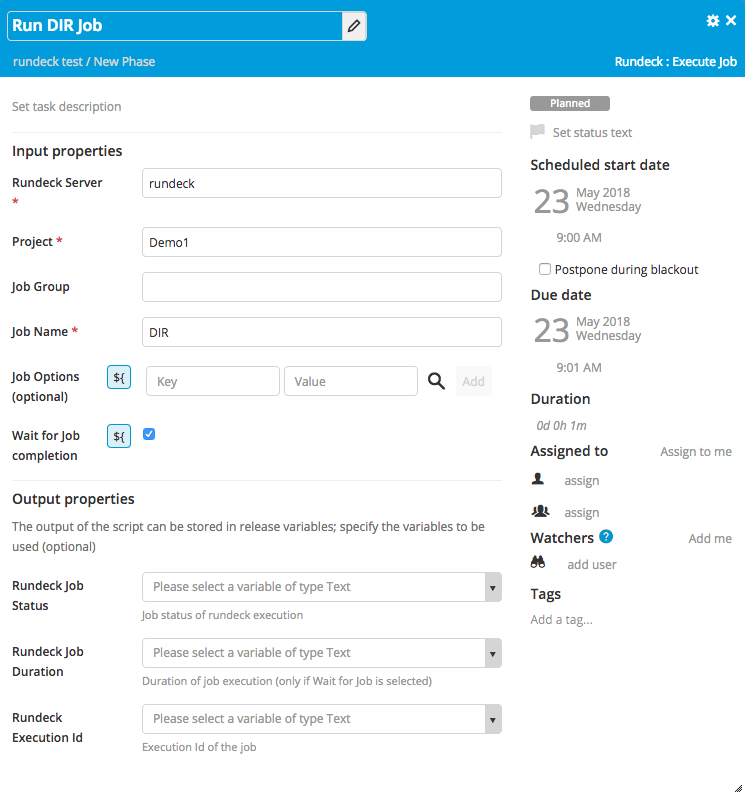The image size is (745, 795).
Task: Click scheduled start time 9:00 AM
Action: [579, 238]
